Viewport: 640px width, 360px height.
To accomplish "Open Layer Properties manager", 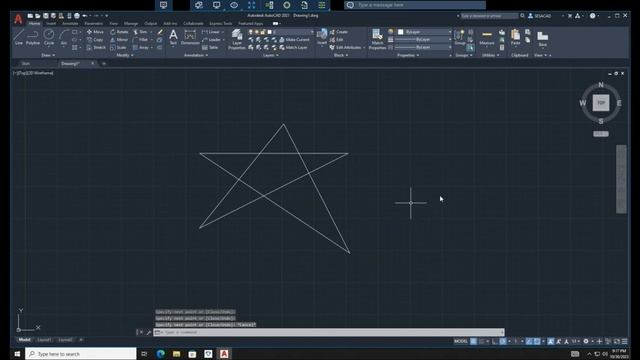I will point(237,39).
